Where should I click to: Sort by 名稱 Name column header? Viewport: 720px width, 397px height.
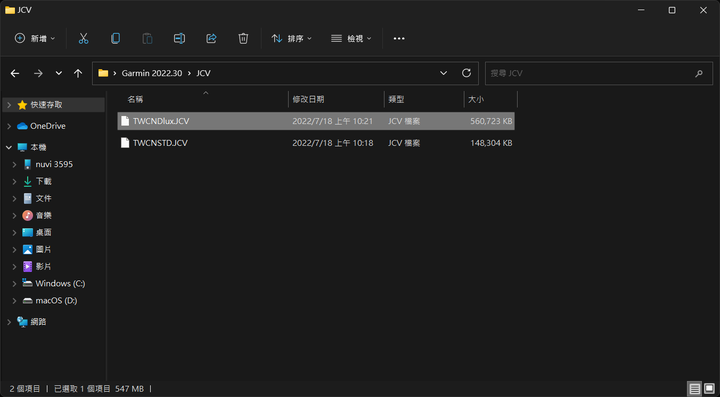click(135, 99)
